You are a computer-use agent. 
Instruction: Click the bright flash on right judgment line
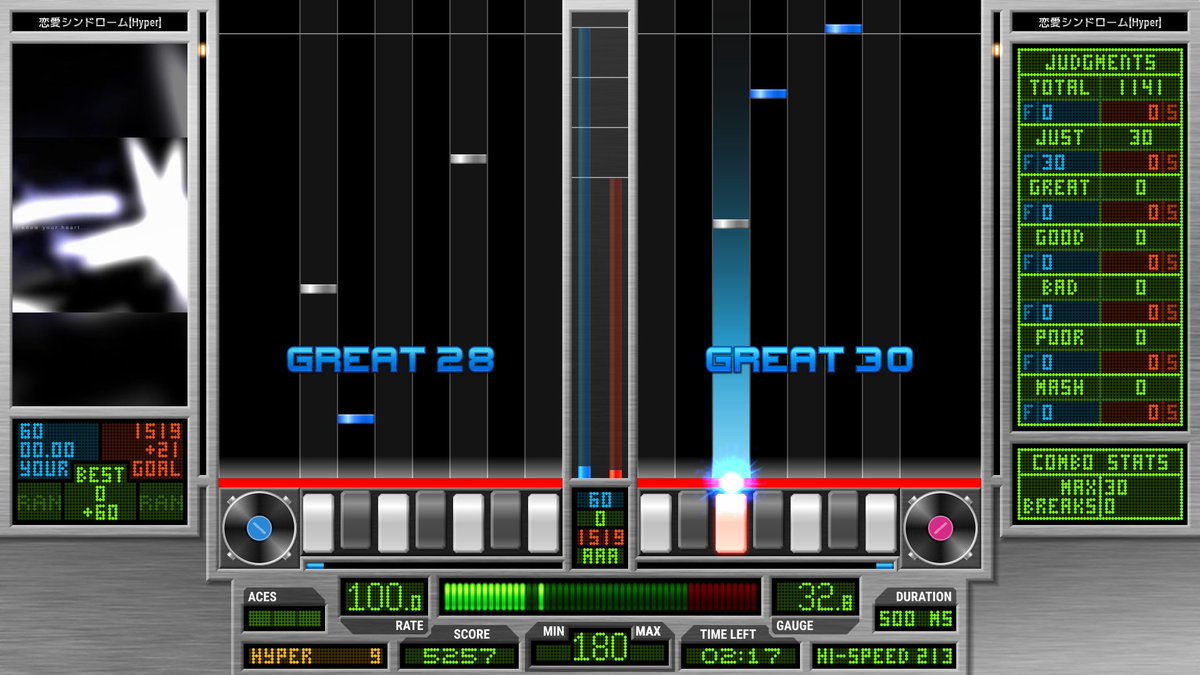[731, 482]
